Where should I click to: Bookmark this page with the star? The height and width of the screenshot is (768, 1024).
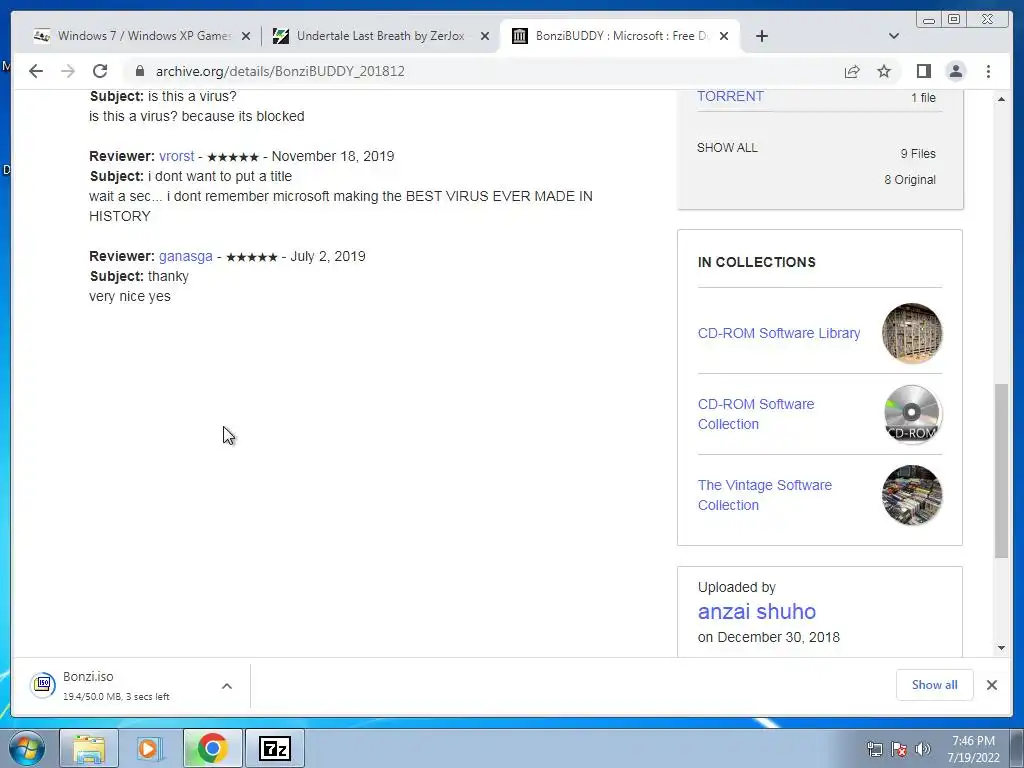click(884, 71)
